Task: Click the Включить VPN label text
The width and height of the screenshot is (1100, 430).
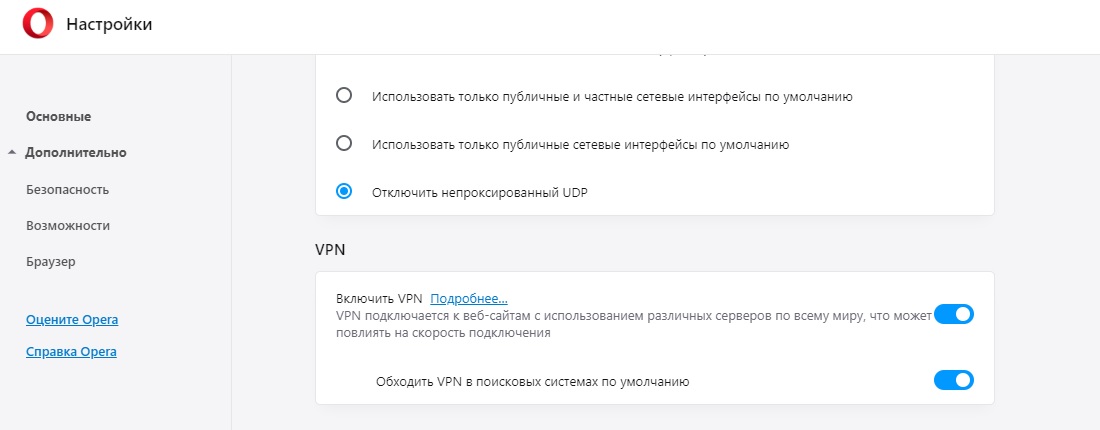Action: pyautogui.click(x=380, y=299)
